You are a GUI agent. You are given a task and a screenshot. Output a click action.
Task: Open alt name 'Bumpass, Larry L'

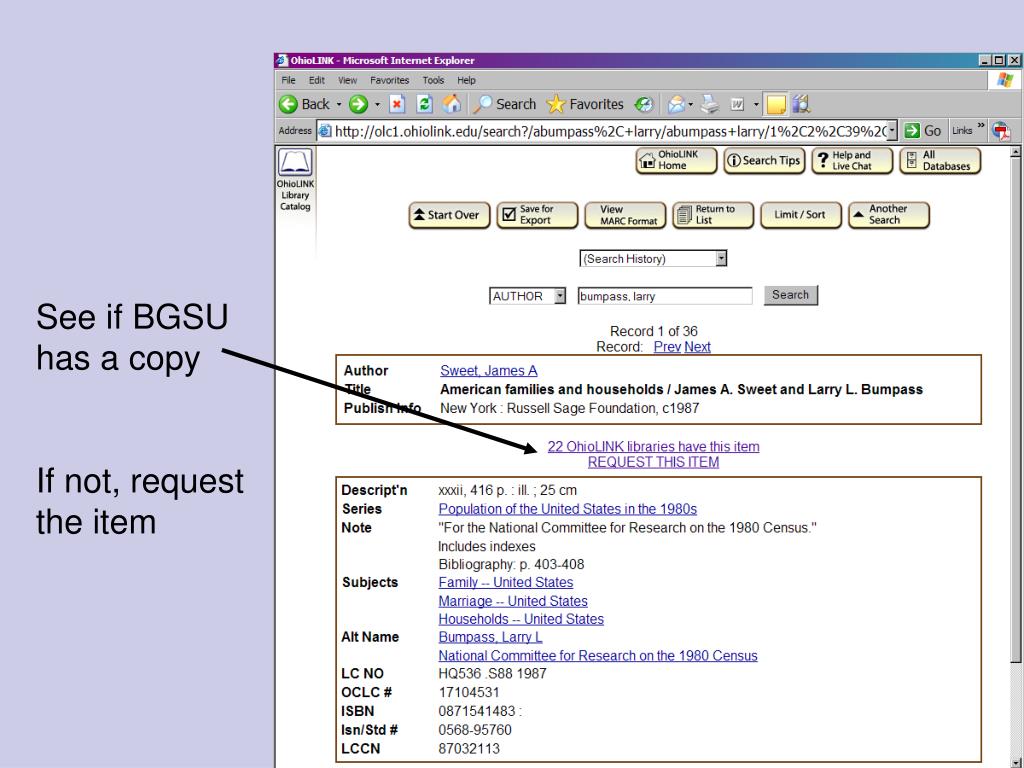(490, 637)
